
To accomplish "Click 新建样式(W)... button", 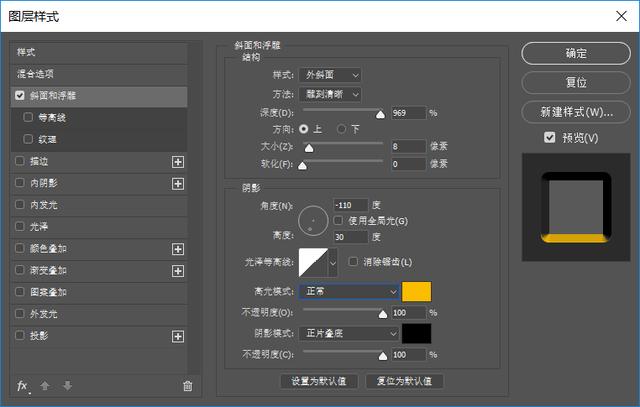I will coord(576,112).
